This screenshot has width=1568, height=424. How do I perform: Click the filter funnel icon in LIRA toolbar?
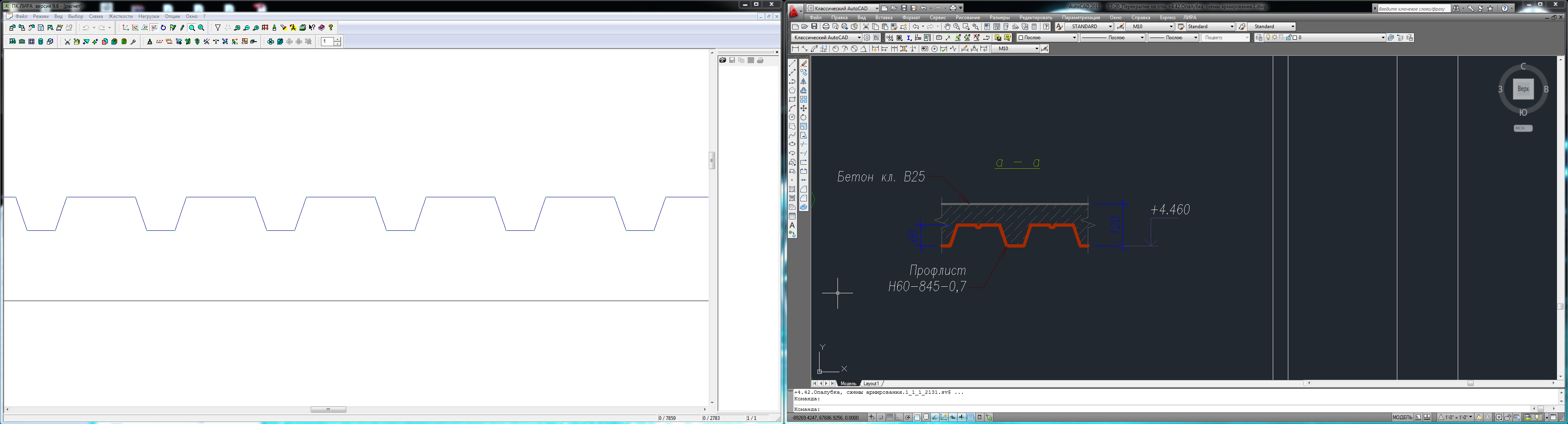[217, 27]
